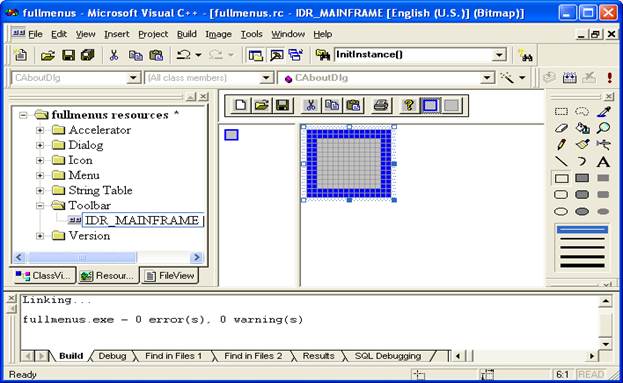The image size is (623, 383).
Task: Show the Workspace window icon
Action: point(255,55)
